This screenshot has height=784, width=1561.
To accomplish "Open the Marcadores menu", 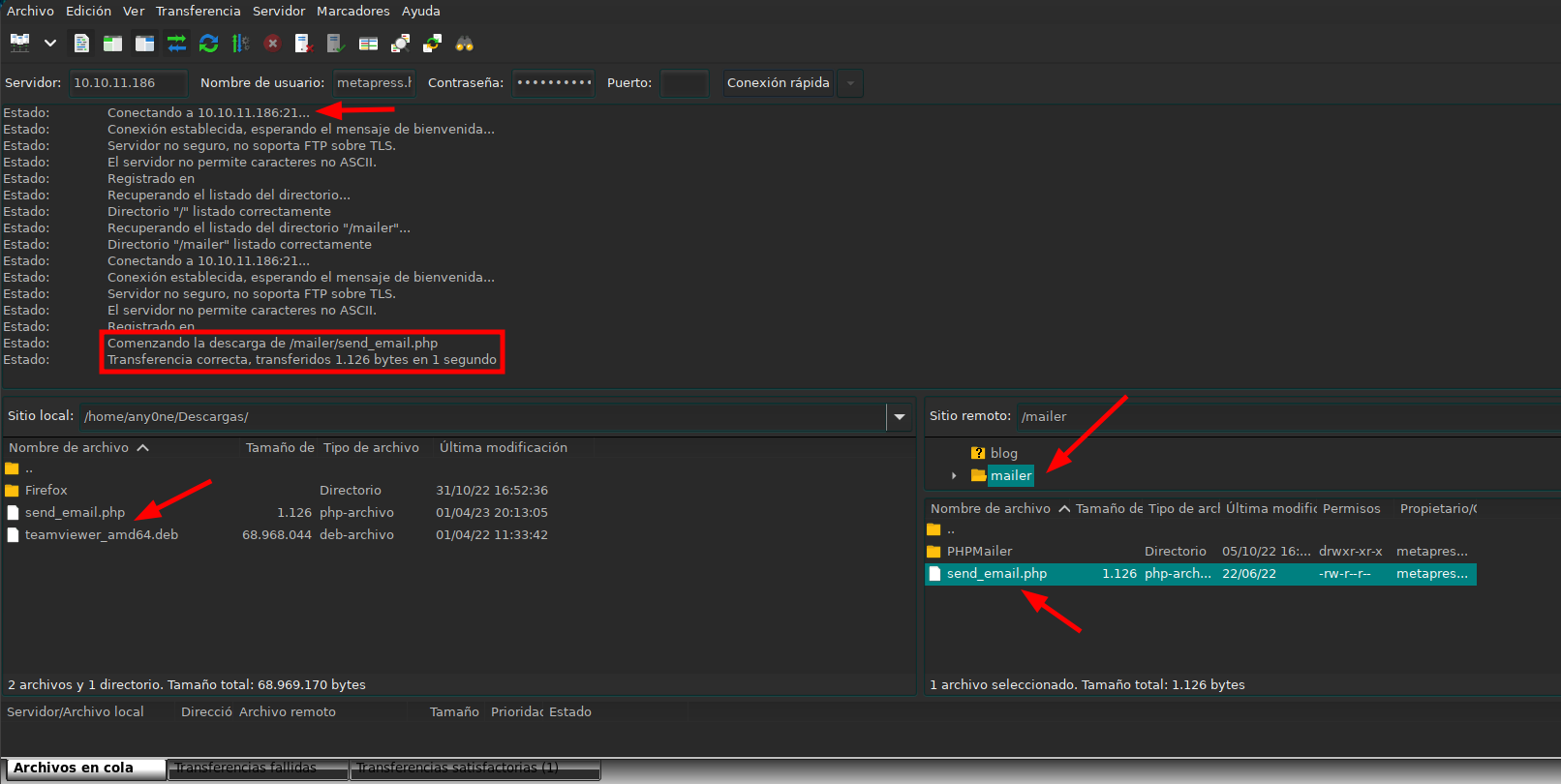I will 353,11.
